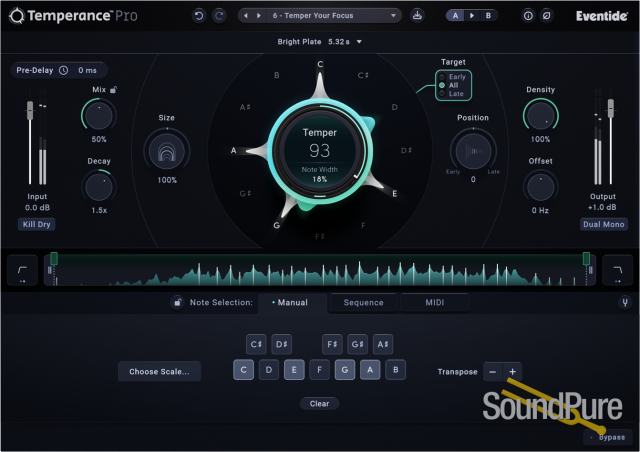Switch to the Manual tab
Image resolution: width=640 pixels, height=452 pixels.
(292, 303)
